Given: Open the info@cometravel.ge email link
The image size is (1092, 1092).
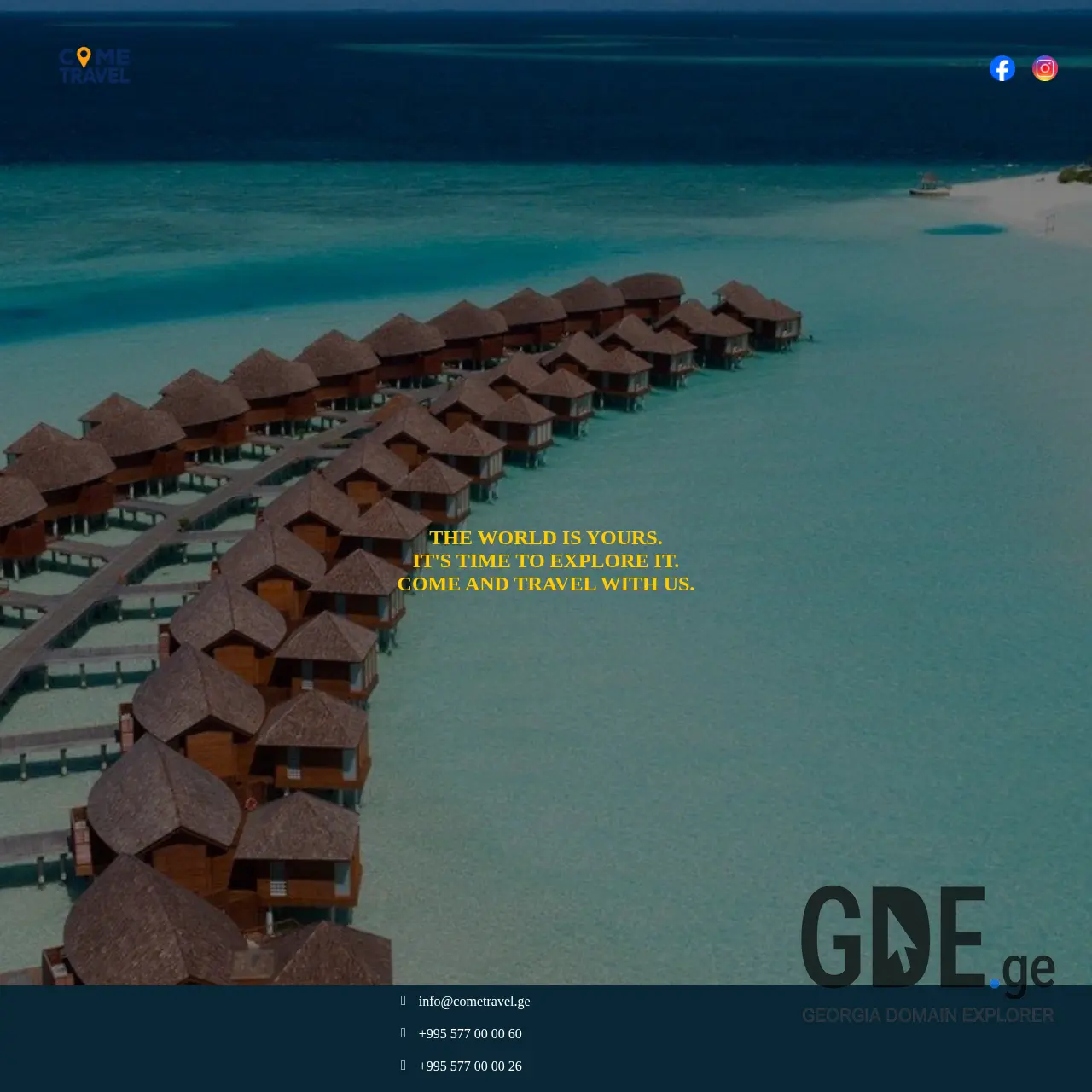Looking at the screenshot, I should coord(474,1002).
